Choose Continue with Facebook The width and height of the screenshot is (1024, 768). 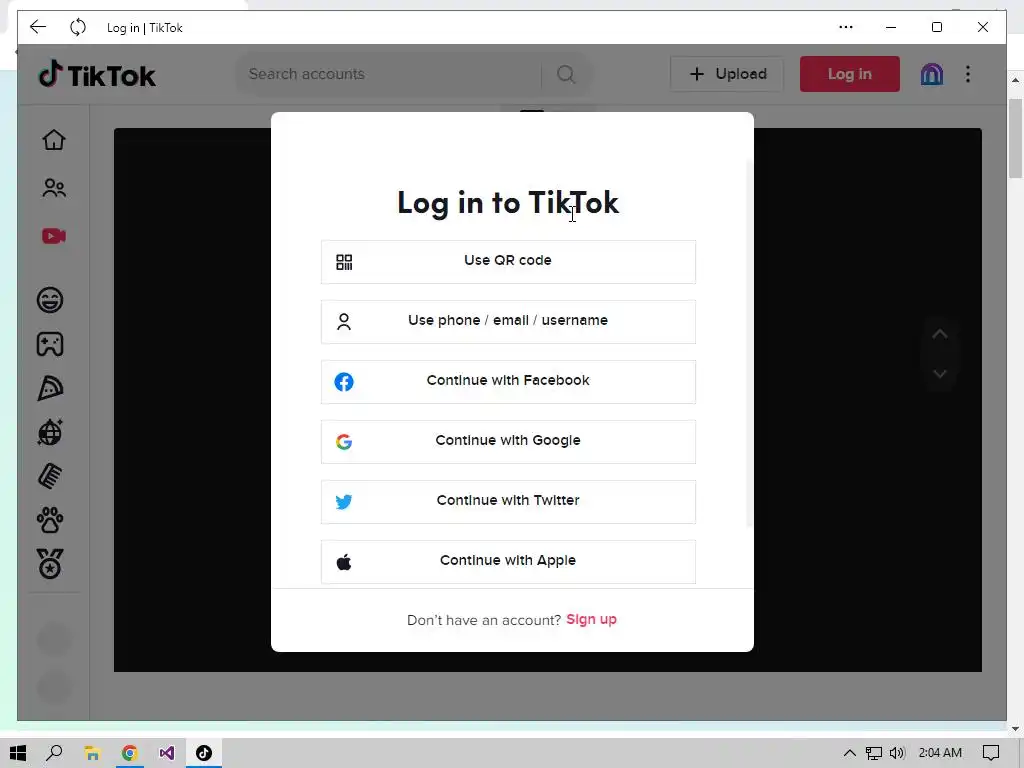click(x=508, y=382)
